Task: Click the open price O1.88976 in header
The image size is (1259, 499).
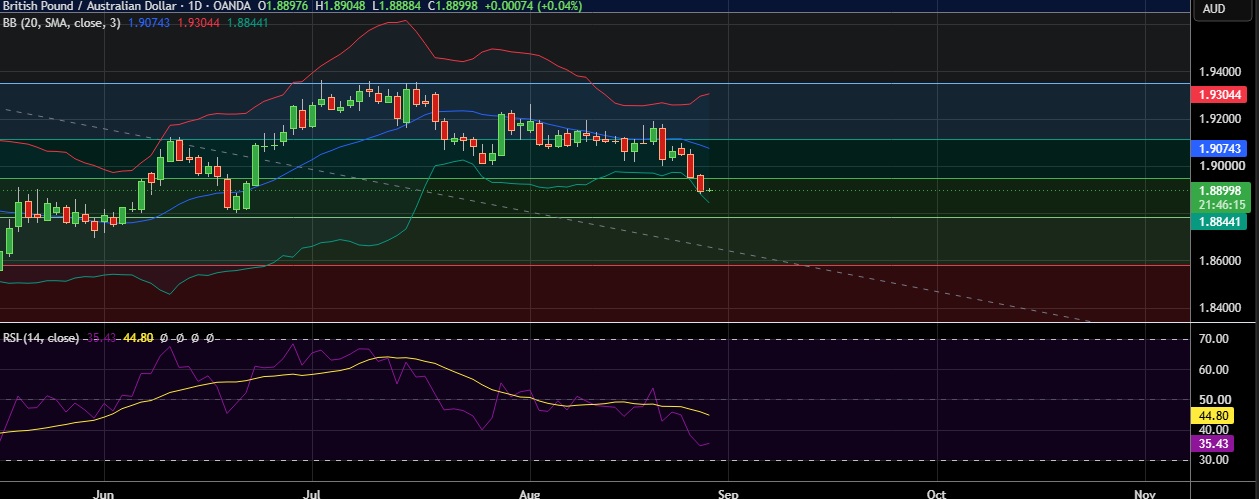Action: pyautogui.click(x=285, y=6)
